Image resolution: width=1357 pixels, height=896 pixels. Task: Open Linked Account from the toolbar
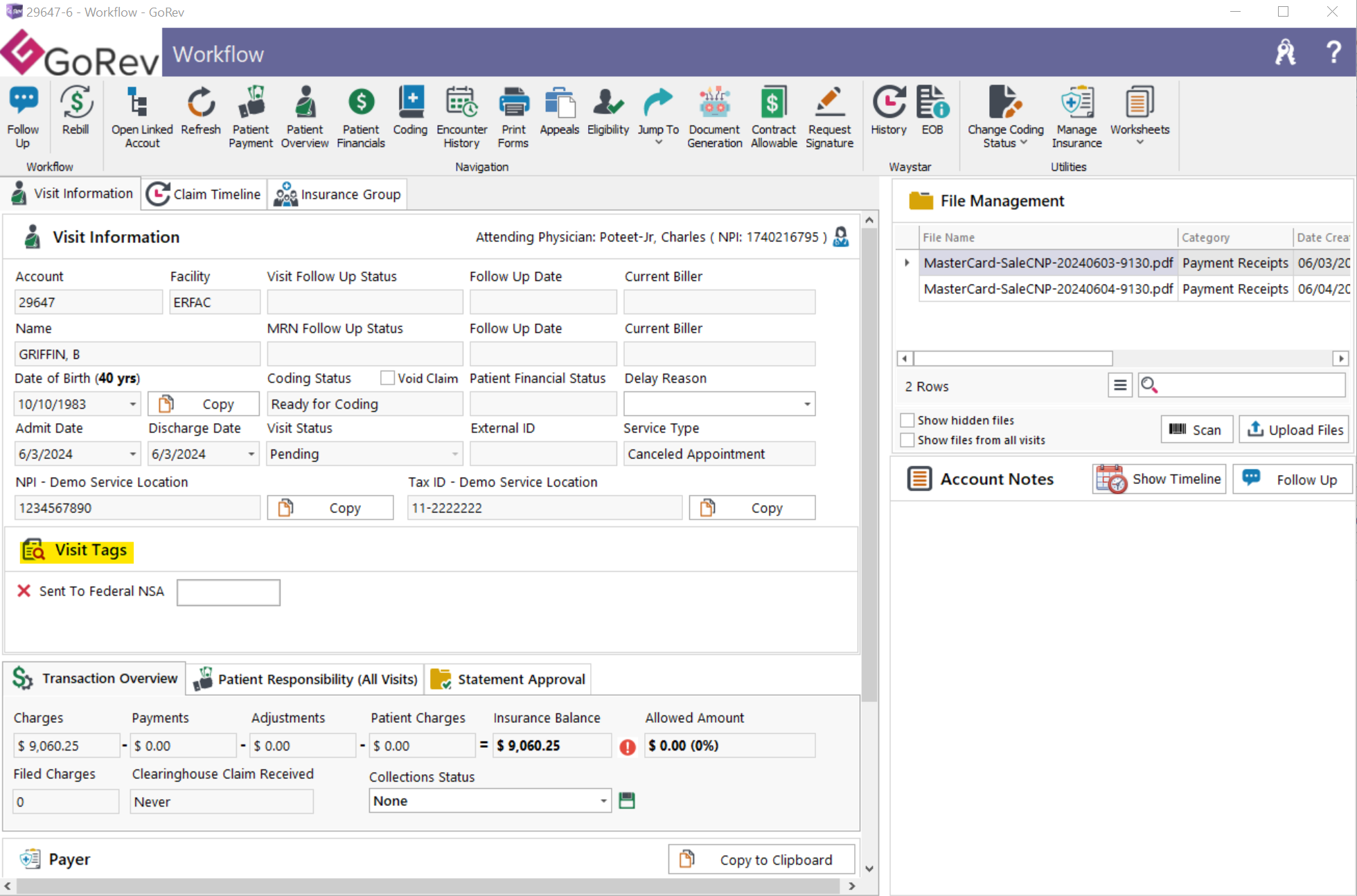142,116
